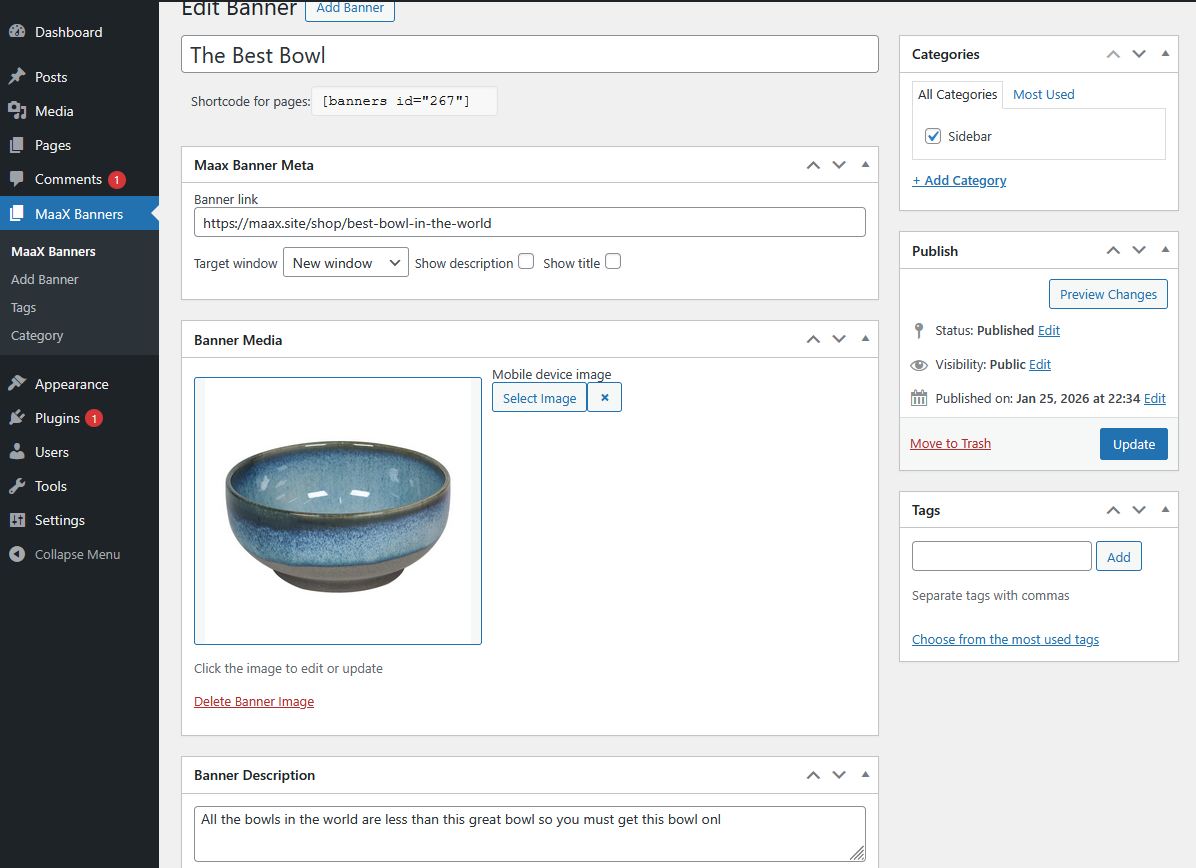Click the Collapse Menu arrow icon
The image size is (1196, 868).
click(x=17, y=554)
